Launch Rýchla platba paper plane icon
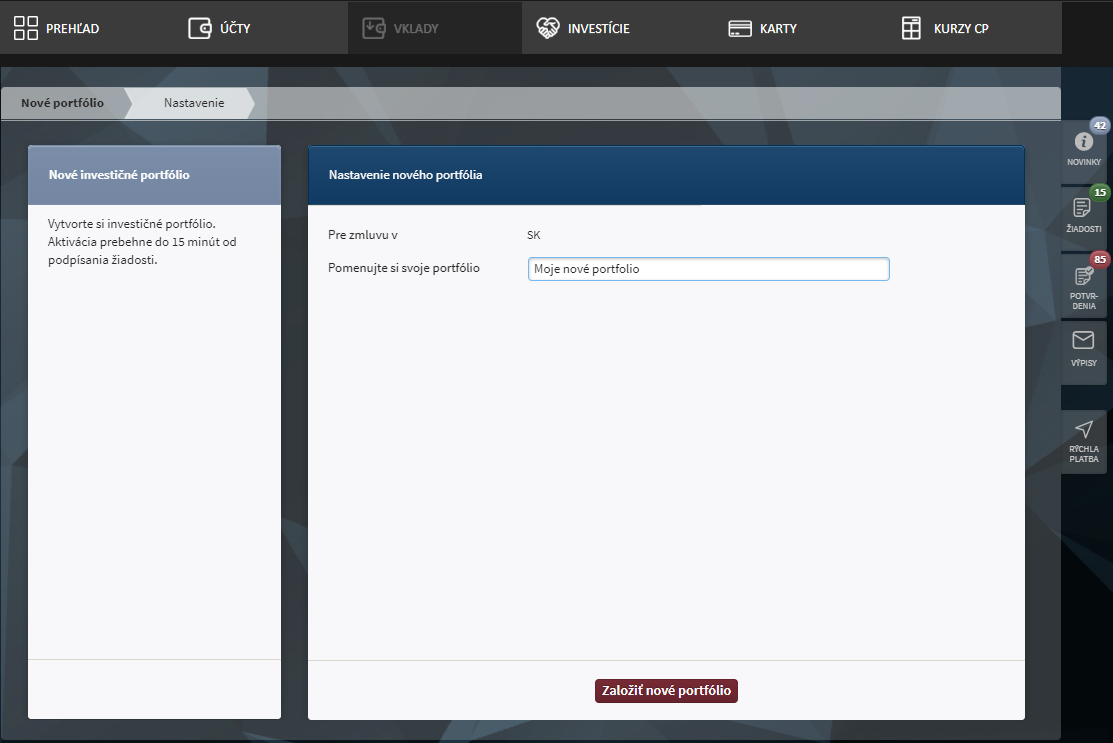The width and height of the screenshot is (1113, 743). click(1083, 429)
